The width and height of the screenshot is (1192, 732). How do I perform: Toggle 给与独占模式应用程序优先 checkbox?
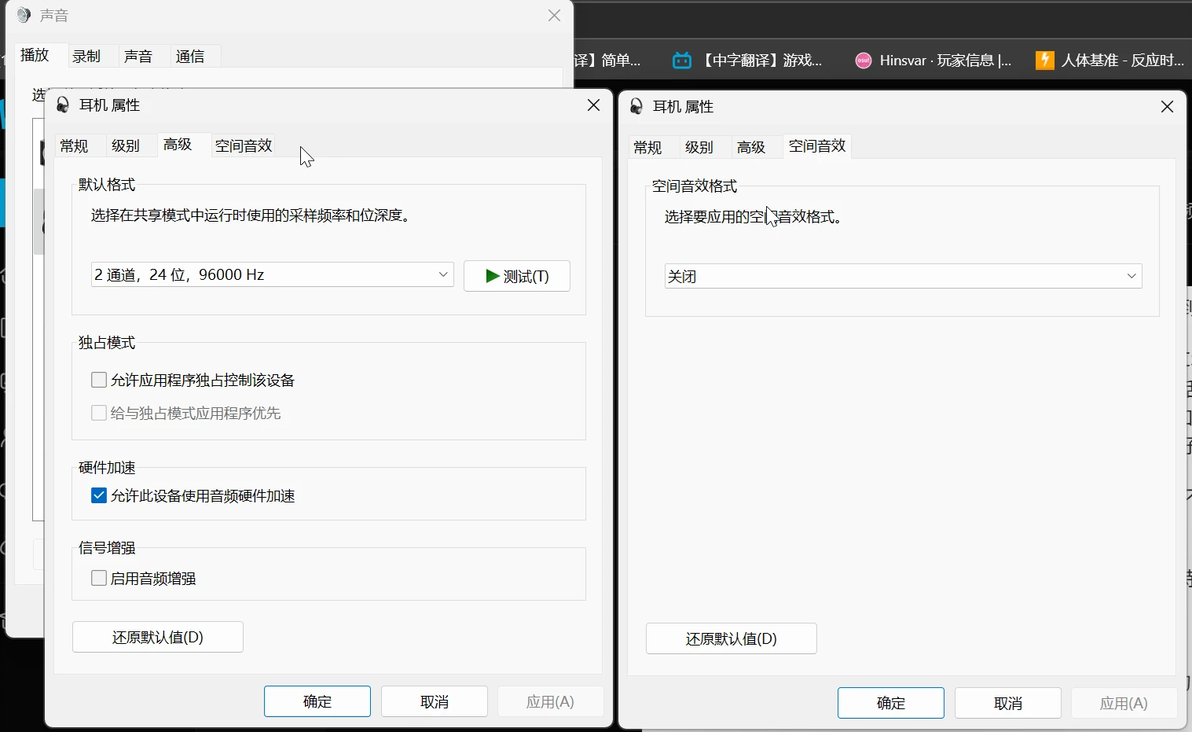(x=99, y=413)
